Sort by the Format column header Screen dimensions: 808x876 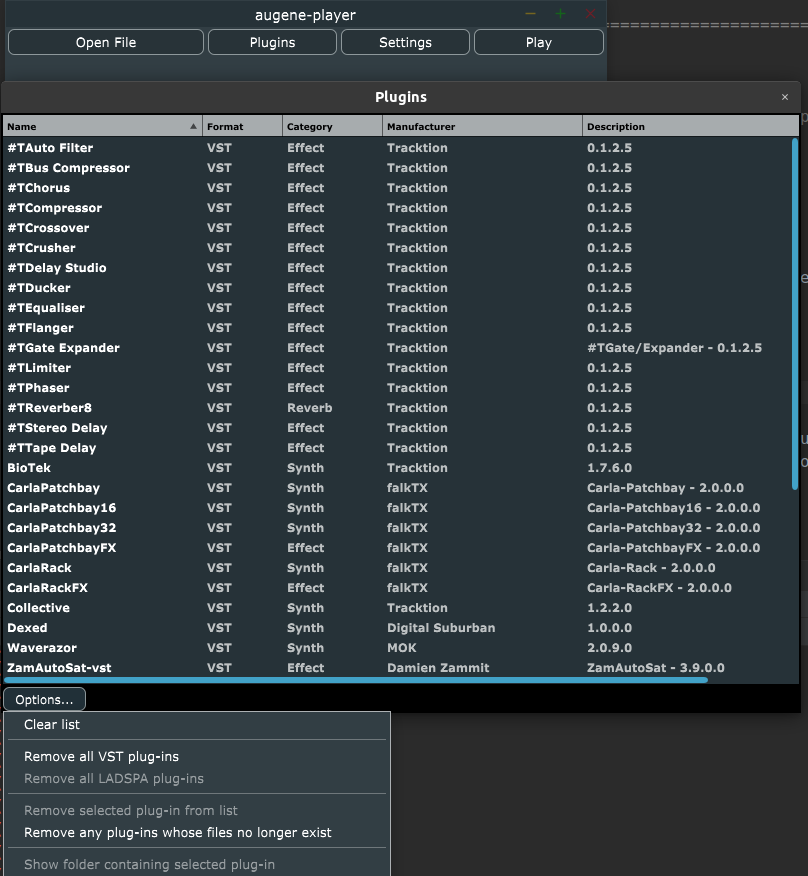[243, 127]
